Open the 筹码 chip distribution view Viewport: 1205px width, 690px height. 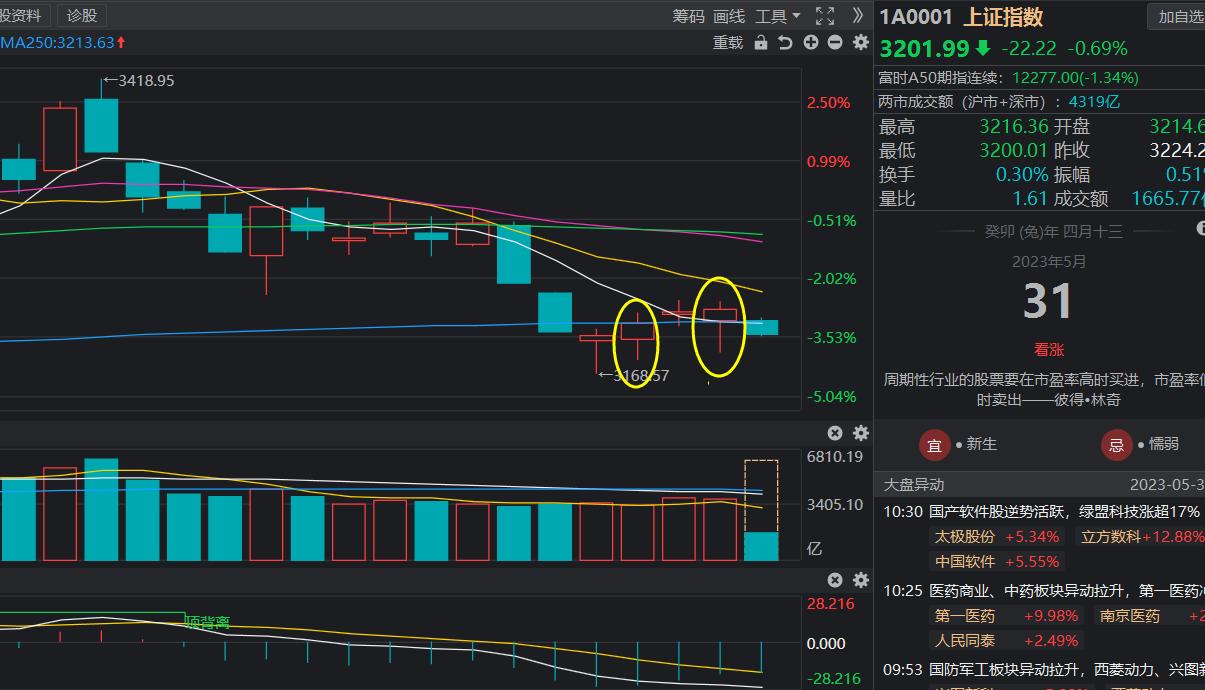click(x=688, y=16)
